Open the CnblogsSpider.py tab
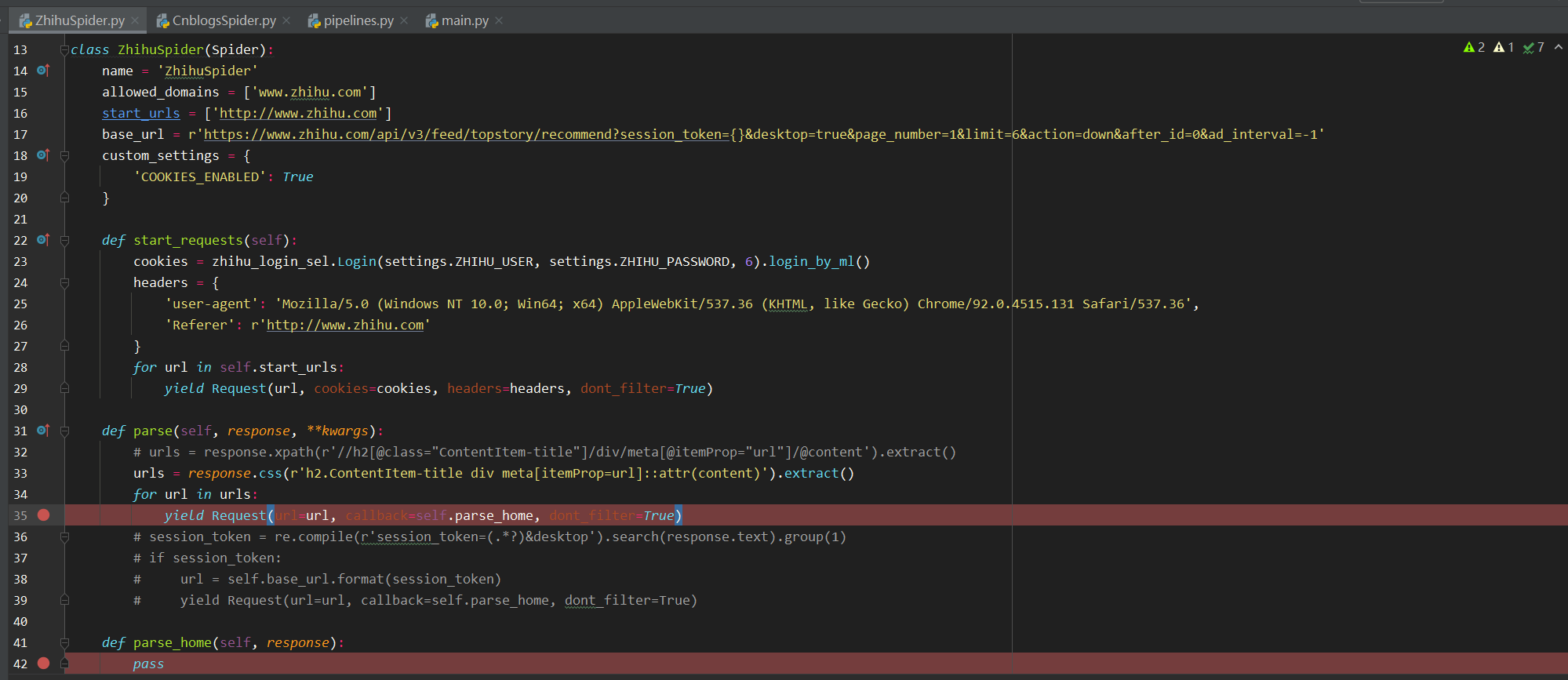Viewport: 1568px width, 680px height. (224, 20)
